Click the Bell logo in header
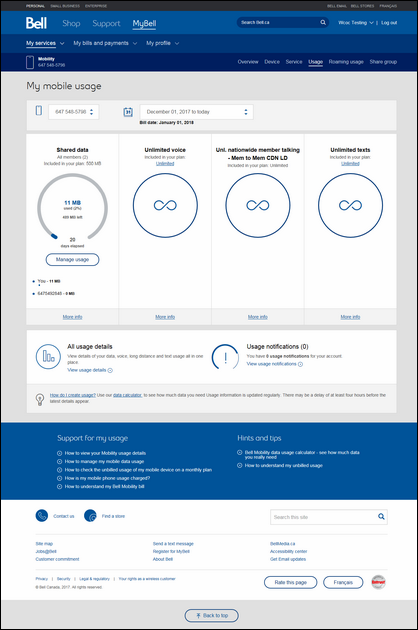This screenshot has height=630, width=418. (x=36, y=23)
